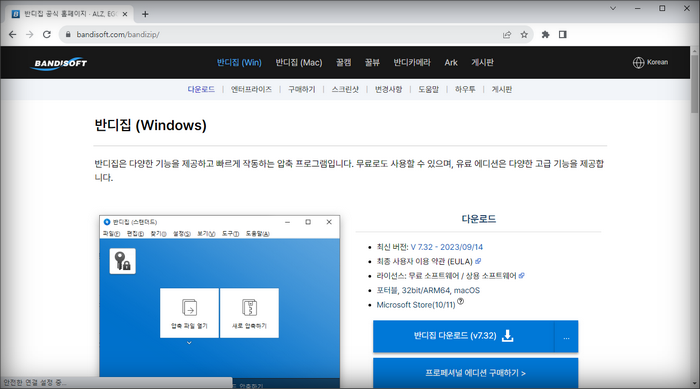The width and height of the screenshot is (700, 389).
Task: Select 게시판 in the light sub-menu
Action: pos(502,89)
